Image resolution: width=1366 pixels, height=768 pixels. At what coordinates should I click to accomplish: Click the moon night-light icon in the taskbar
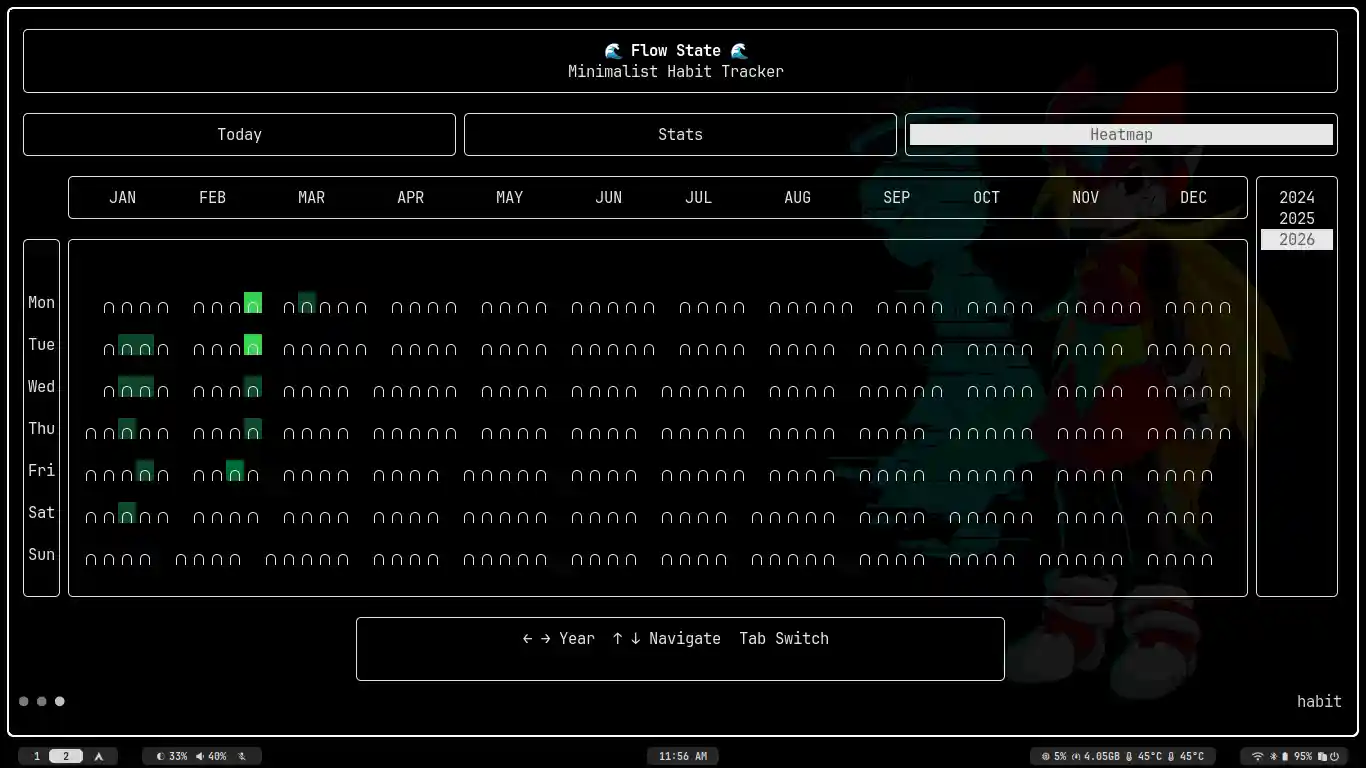click(160, 756)
